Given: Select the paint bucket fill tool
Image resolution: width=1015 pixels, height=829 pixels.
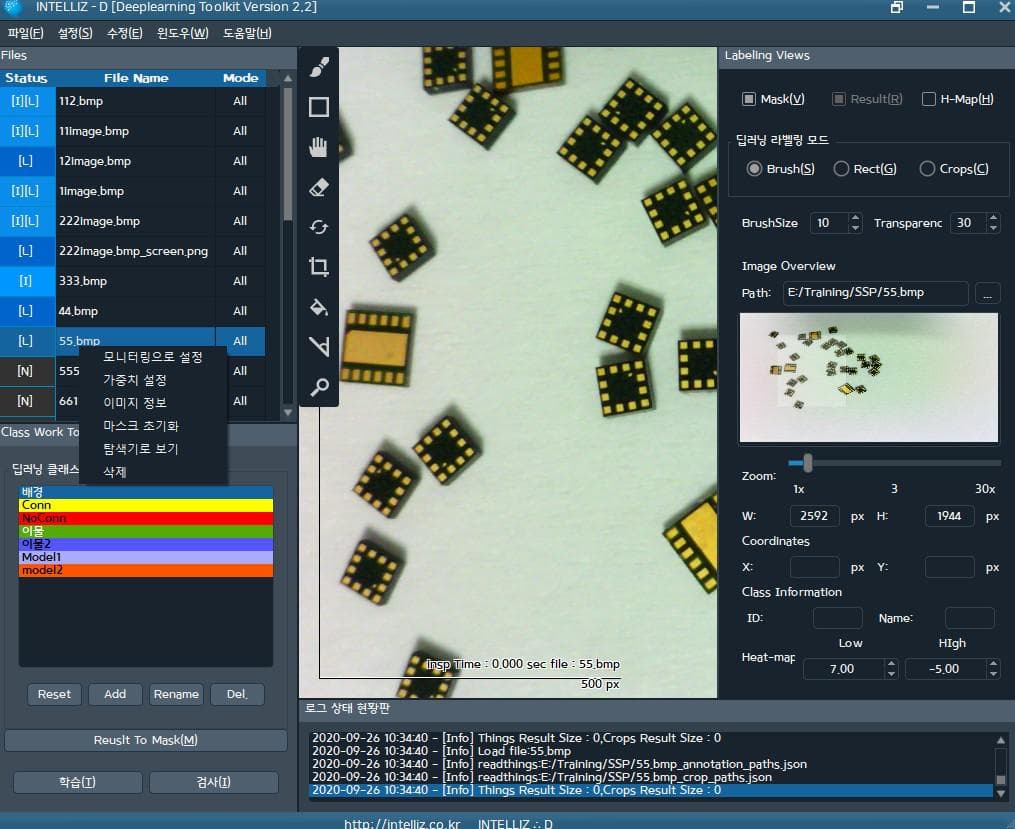Looking at the screenshot, I should point(318,307).
